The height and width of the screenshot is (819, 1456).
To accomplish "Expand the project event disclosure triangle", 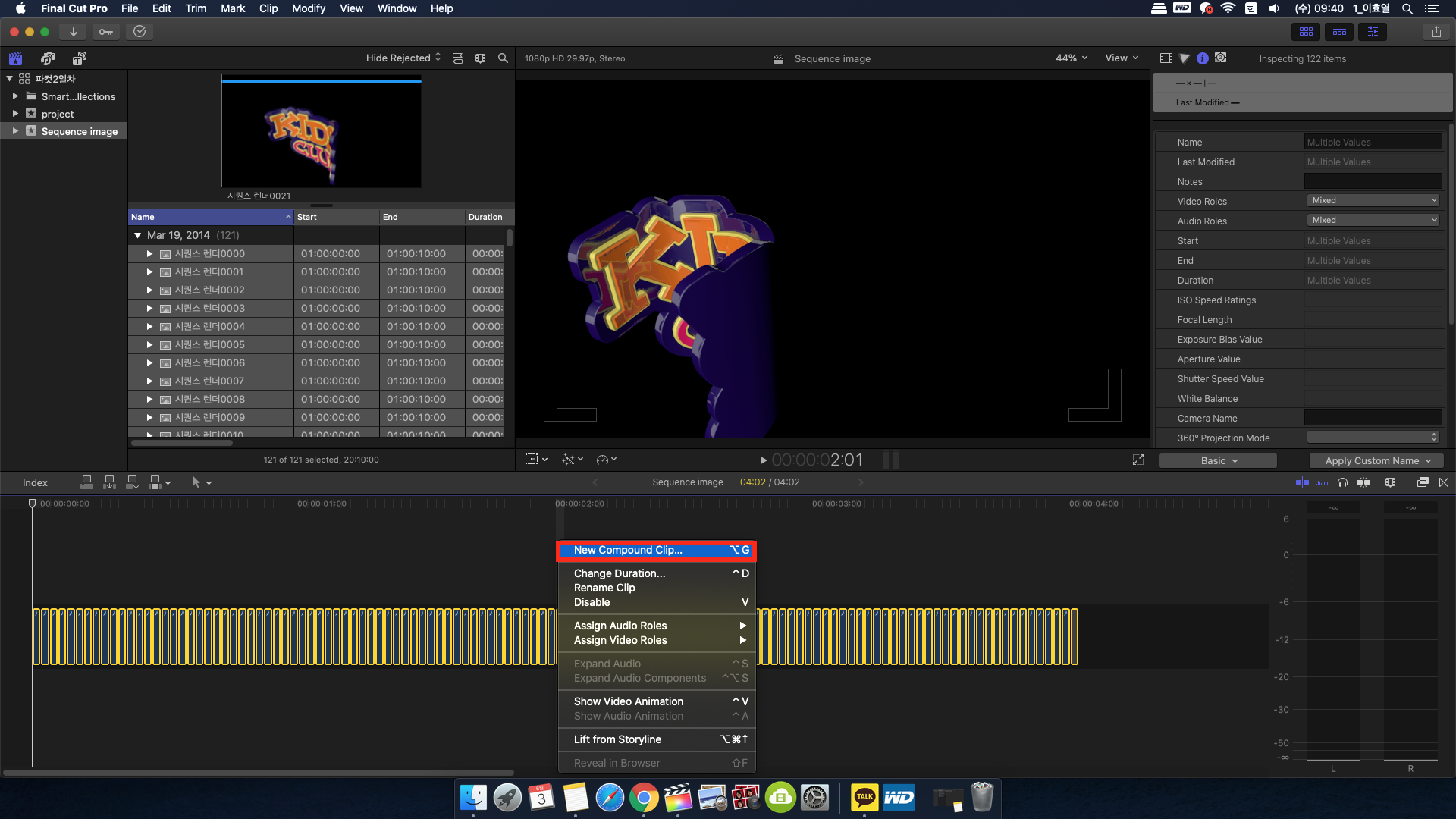I will [15, 114].
